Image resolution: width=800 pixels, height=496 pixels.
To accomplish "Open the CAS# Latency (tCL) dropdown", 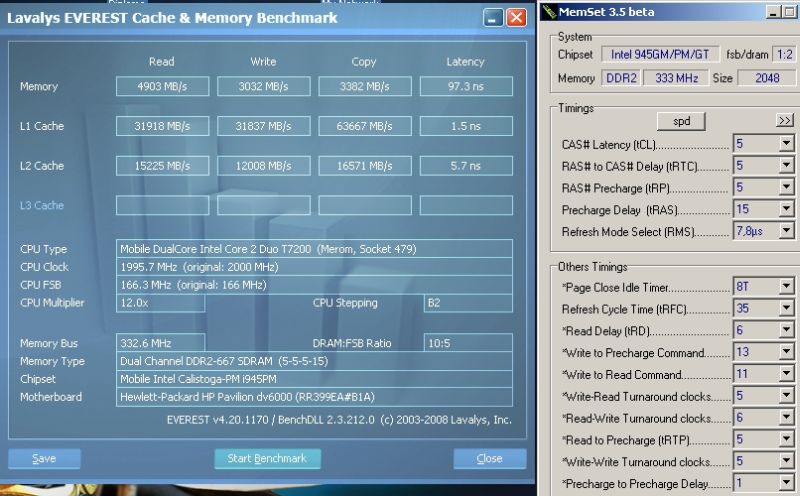I will click(786, 144).
